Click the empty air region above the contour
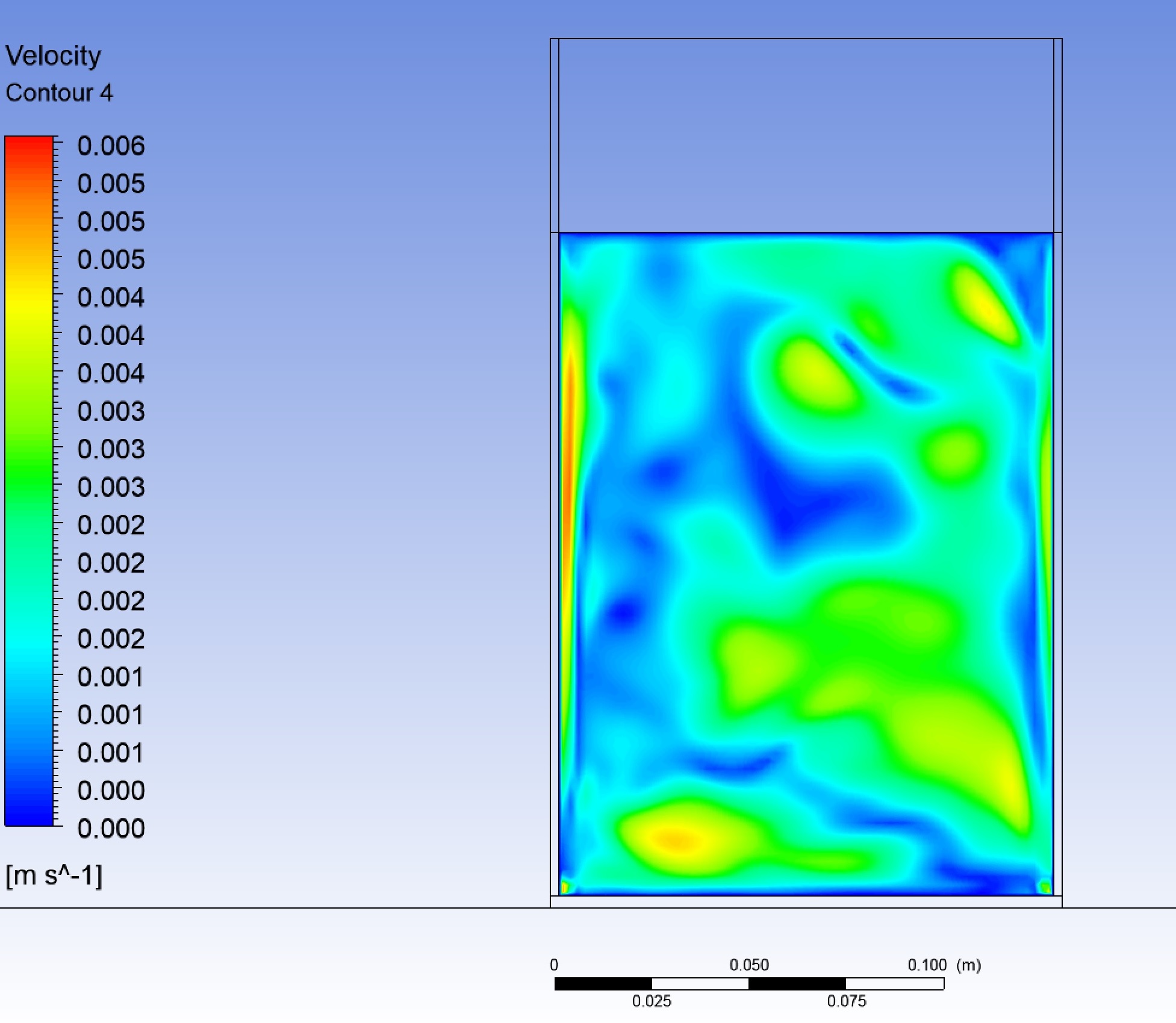The width and height of the screenshot is (1176, 1023). click(806, 135)
